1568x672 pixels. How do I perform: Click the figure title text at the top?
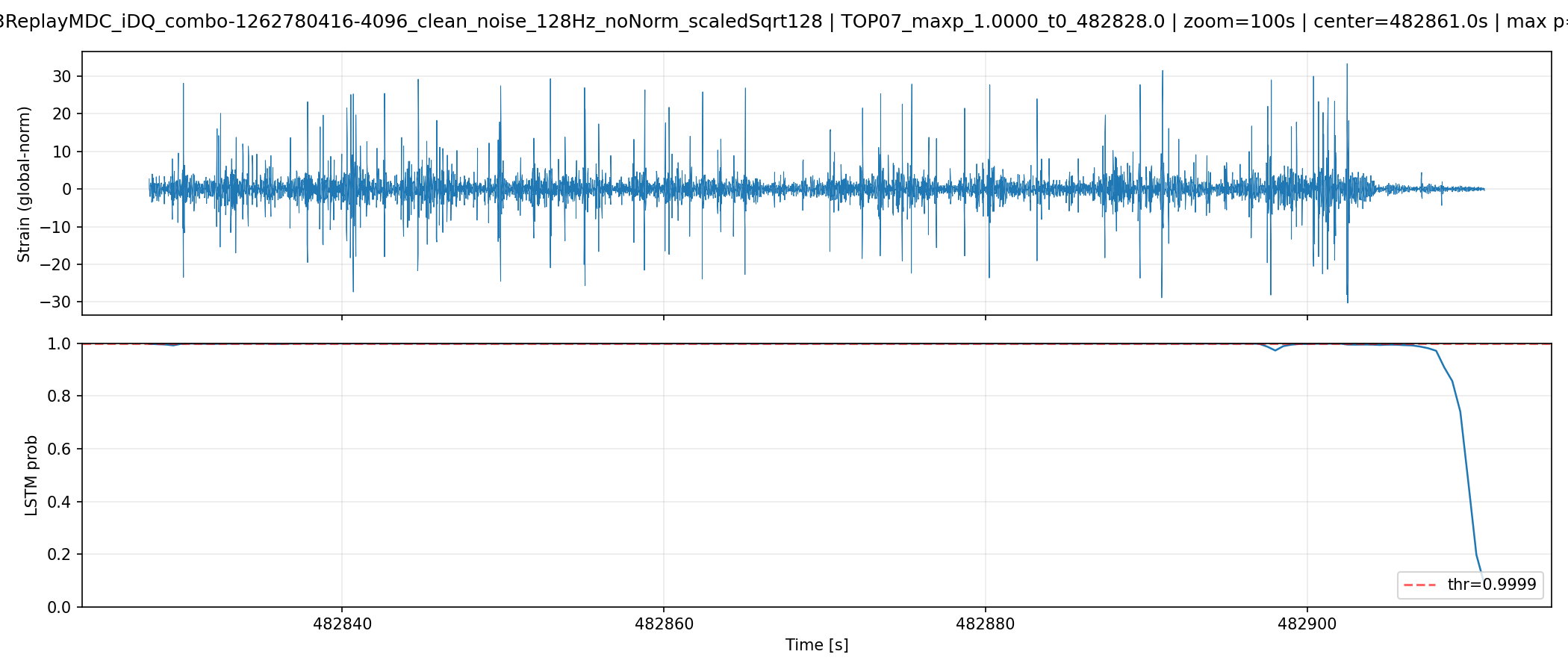(784, 21)
